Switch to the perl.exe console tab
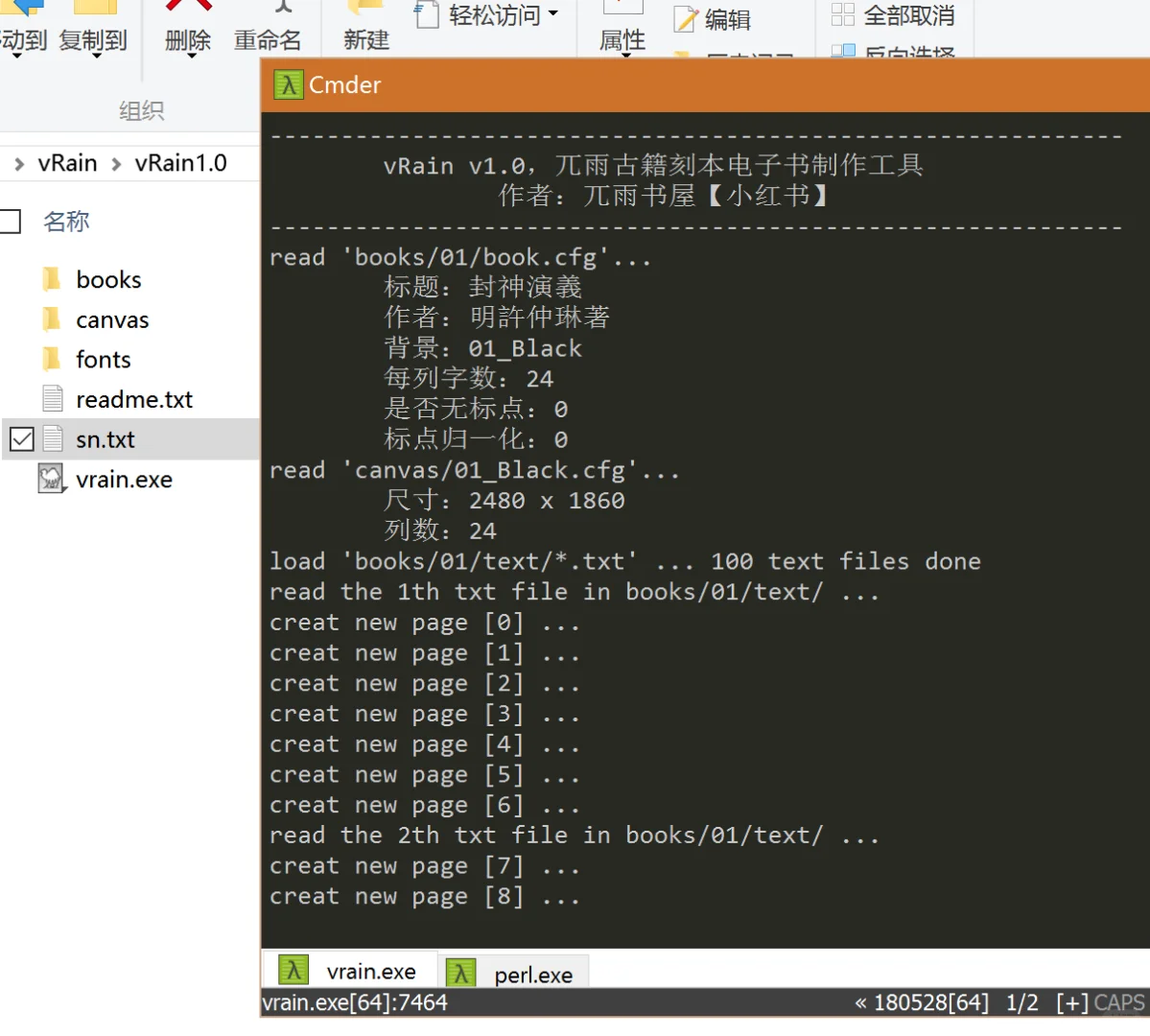Viewport: 1150px width, 1036px height. pos(513,973)
